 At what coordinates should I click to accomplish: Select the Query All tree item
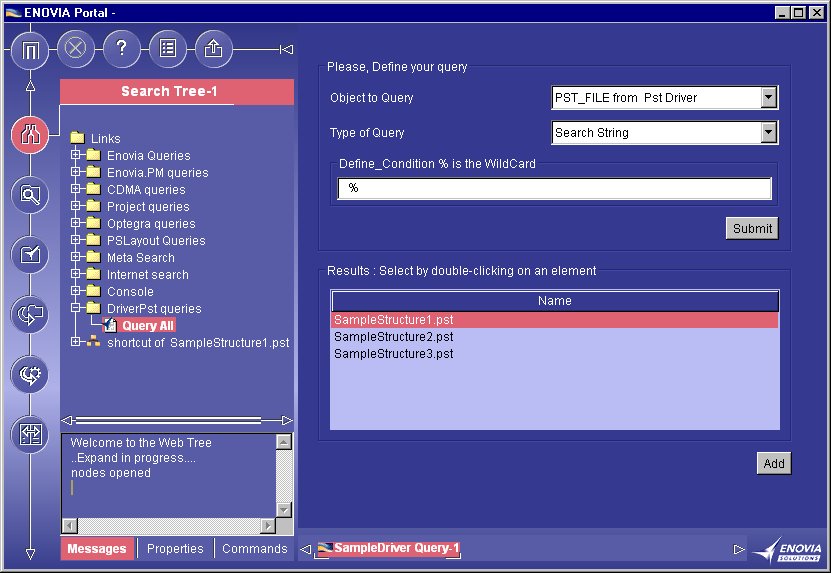pos(148,325)
